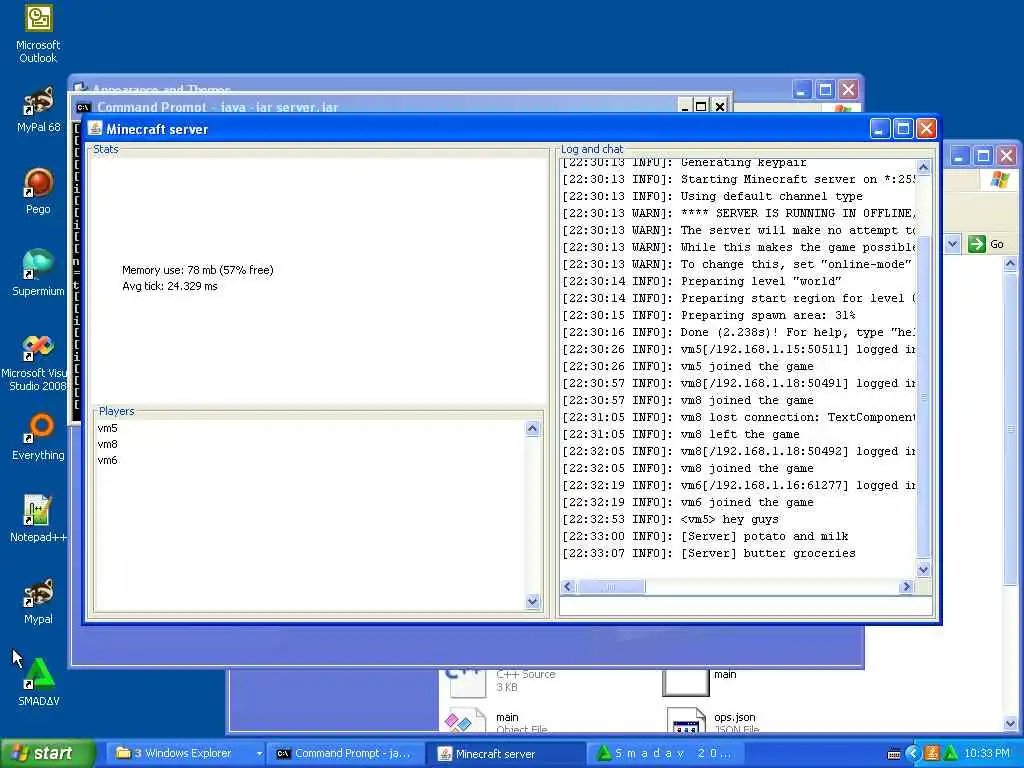Click the Players list scroll down arrow

tap(532, 601)
